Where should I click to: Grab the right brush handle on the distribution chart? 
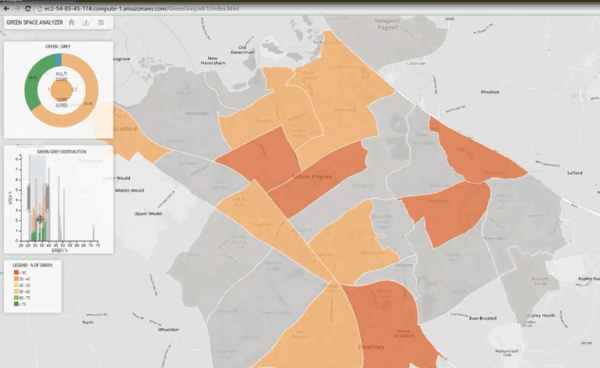(x=47, y=197)
